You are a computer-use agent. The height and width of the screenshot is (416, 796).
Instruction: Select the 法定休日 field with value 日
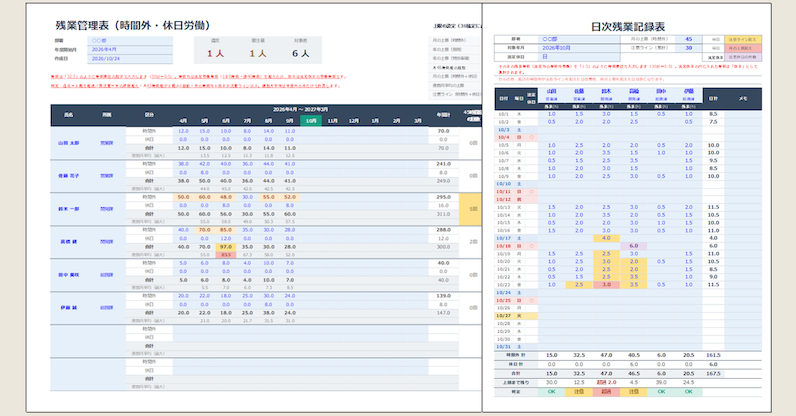click(x=579, y=57)
